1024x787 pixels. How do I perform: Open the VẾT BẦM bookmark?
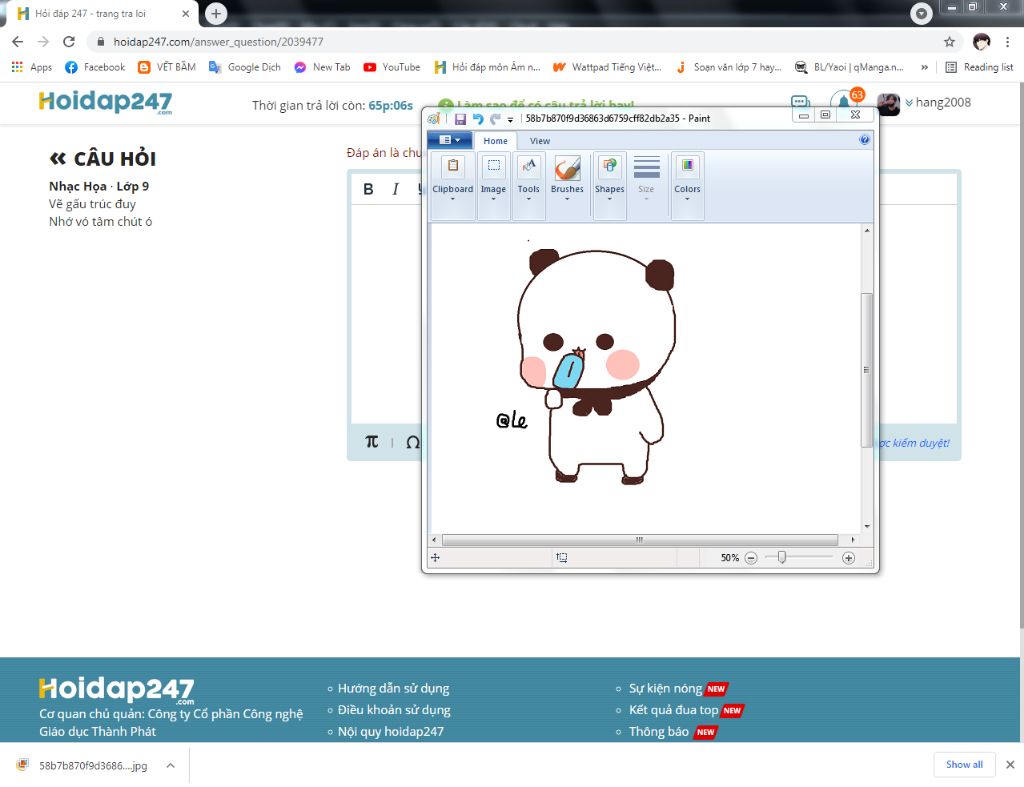tap(167, 67)
